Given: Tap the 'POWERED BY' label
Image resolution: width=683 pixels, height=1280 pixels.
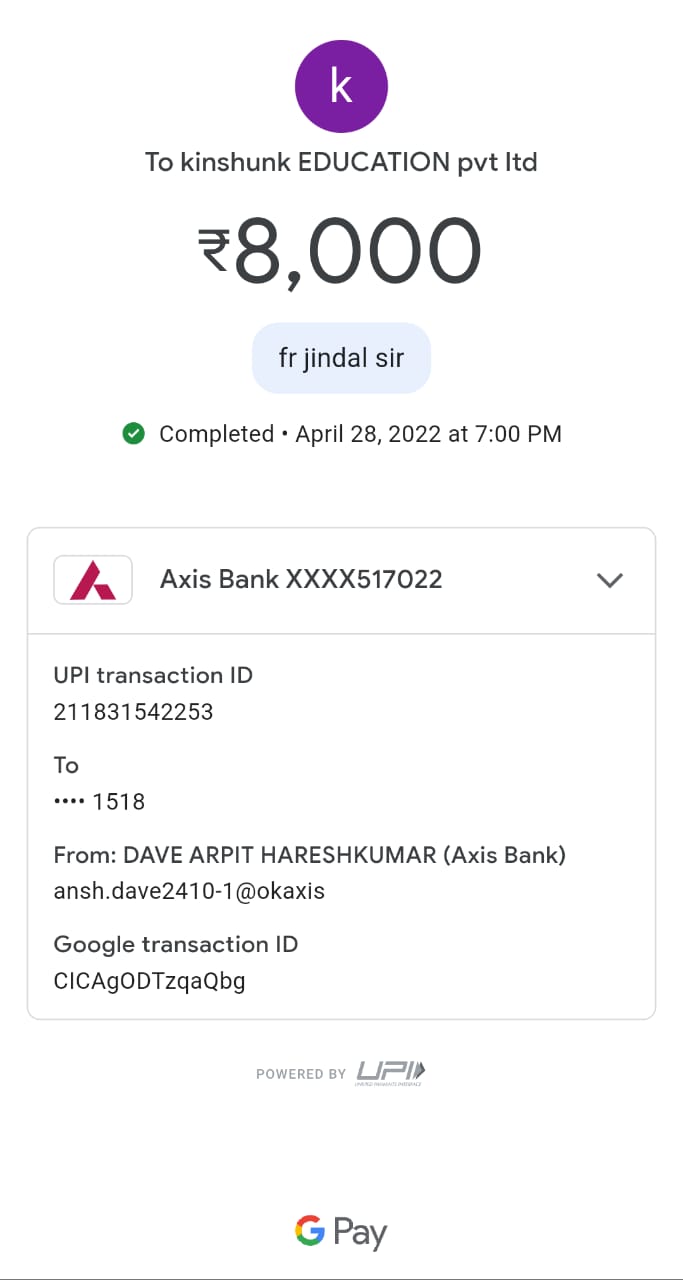Looking at the screenshot, I should coord(301,1074).
